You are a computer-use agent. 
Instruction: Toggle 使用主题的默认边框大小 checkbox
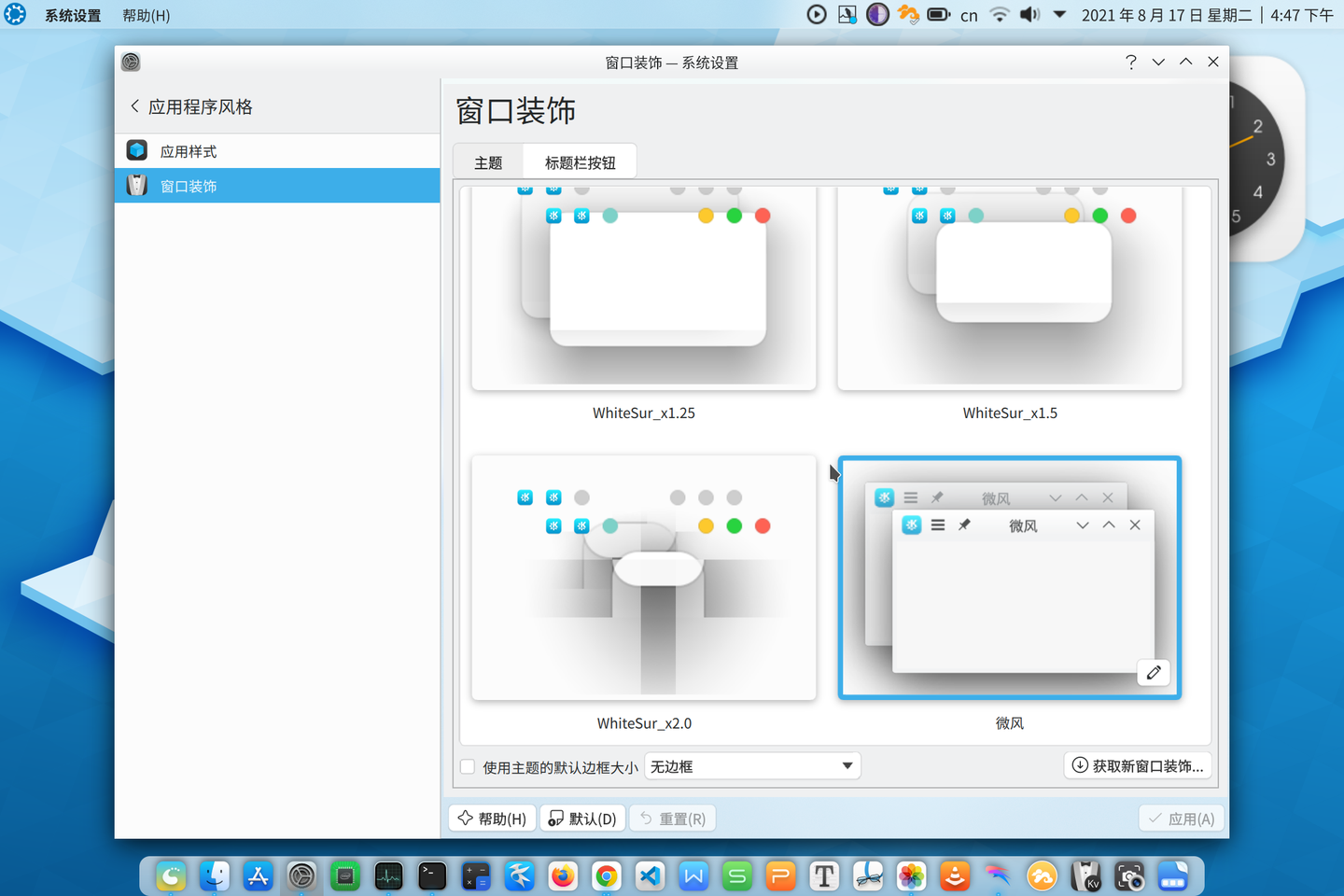pos(468,766)
